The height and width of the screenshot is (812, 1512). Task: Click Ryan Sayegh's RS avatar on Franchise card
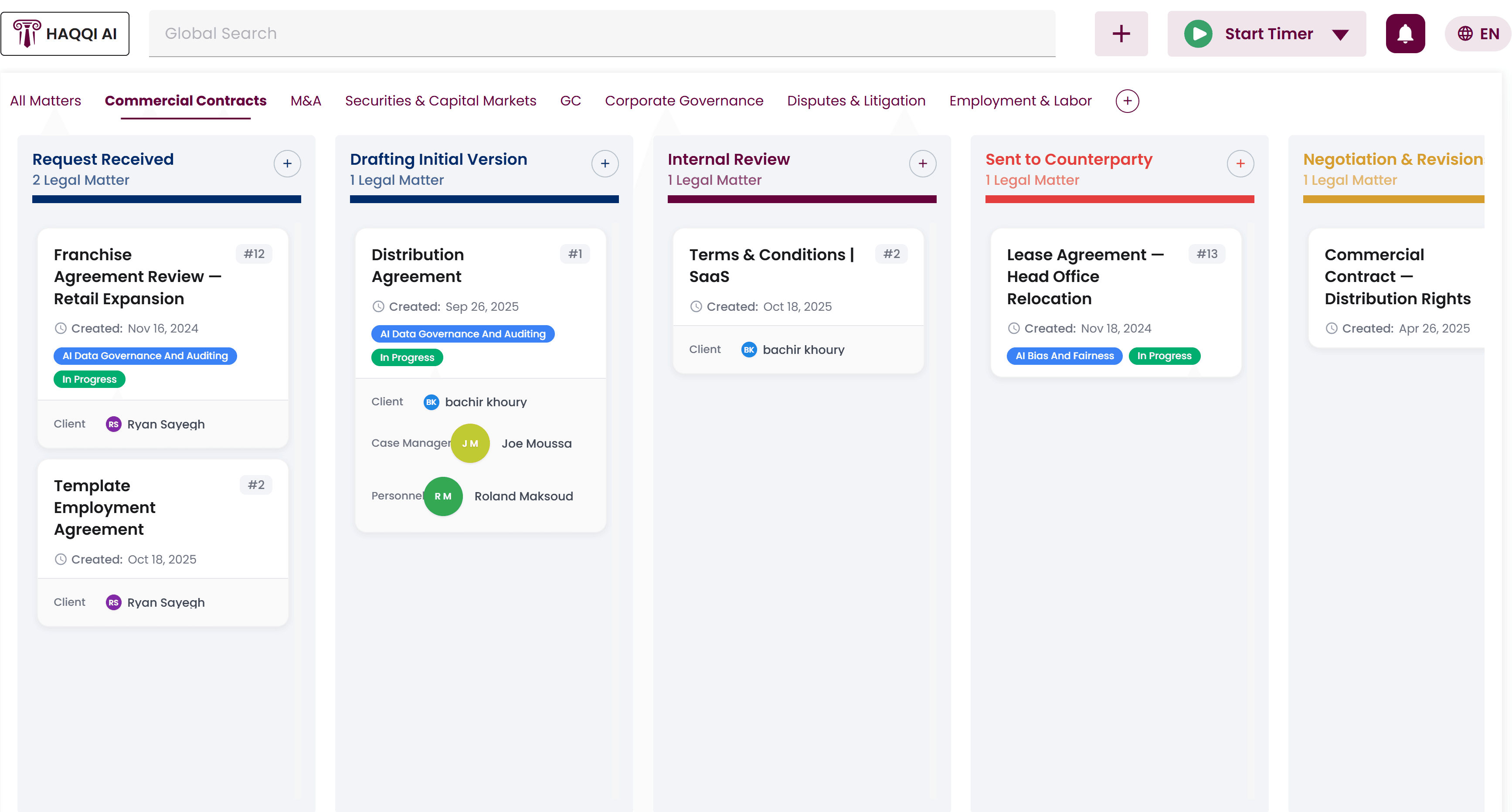coord(114,424)
